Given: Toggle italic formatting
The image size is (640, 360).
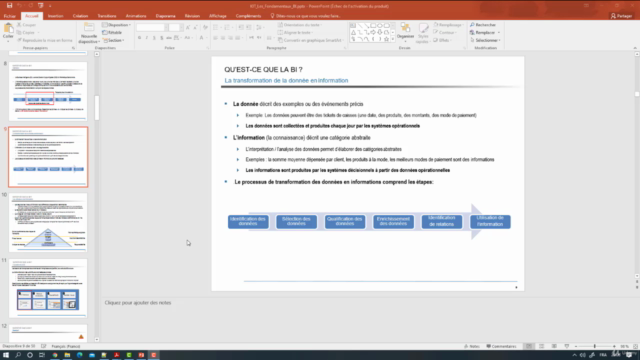Looking at the screenshot, I should (147, 38).
